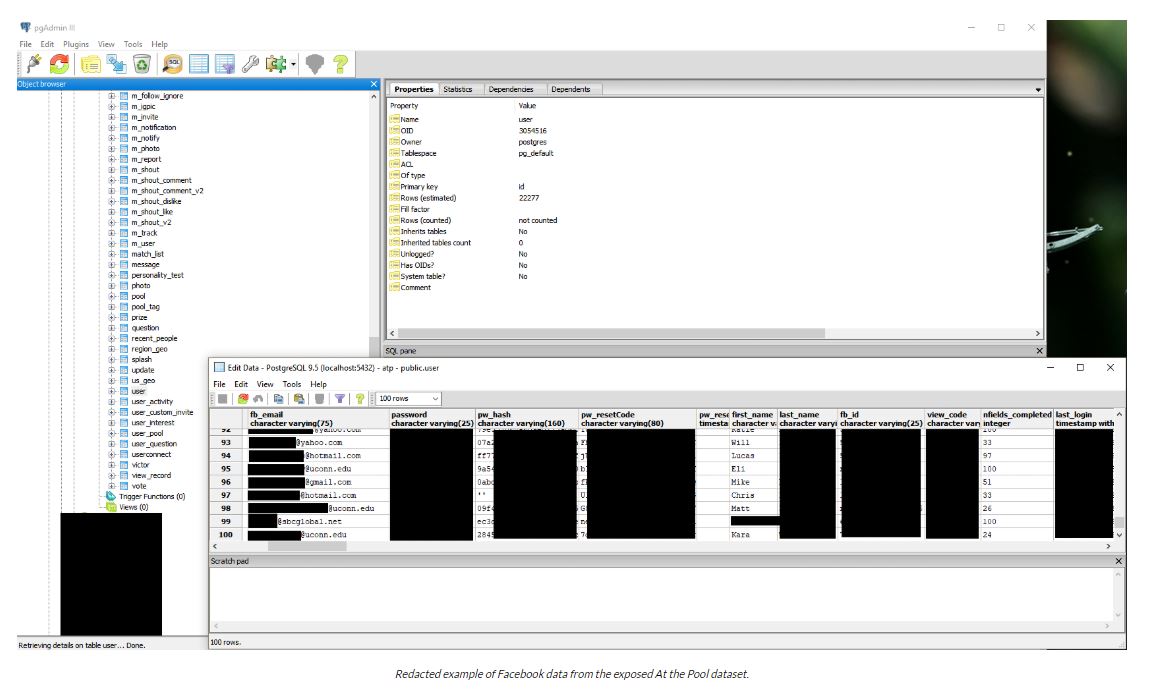
Task: Select the personality_test table in the tree
Action: coord(157,275)
